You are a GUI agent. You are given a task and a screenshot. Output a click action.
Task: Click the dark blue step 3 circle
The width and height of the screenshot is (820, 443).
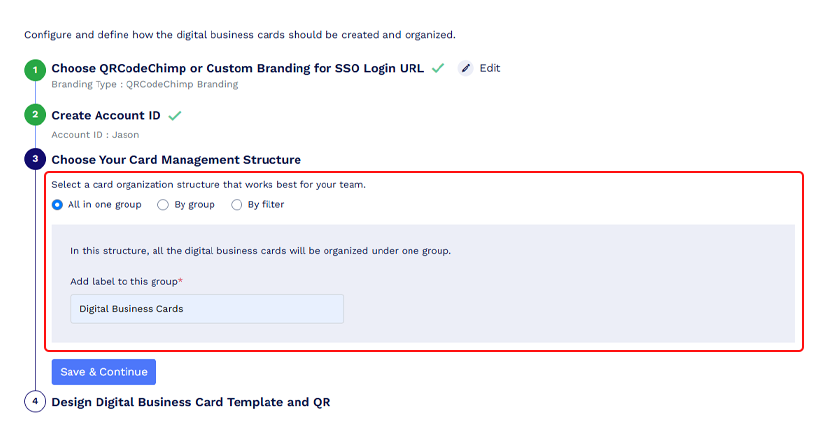coord(35,159)
